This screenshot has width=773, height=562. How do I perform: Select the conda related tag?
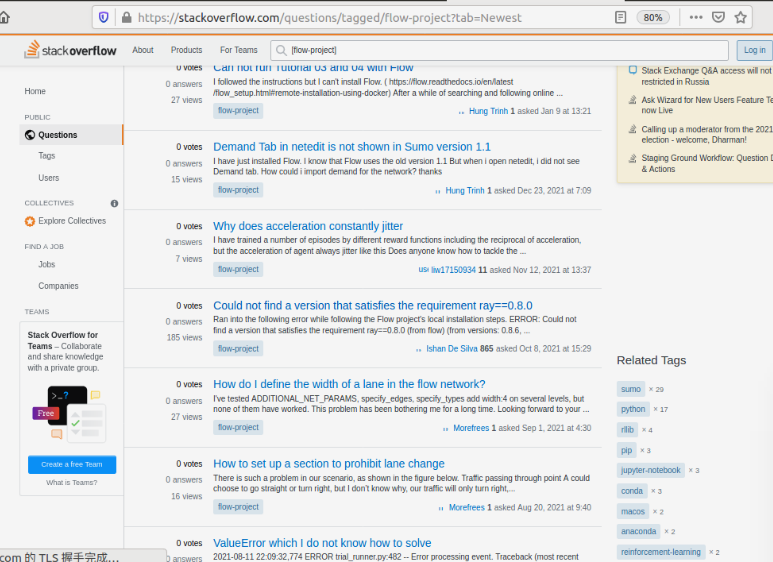[632, 491]
